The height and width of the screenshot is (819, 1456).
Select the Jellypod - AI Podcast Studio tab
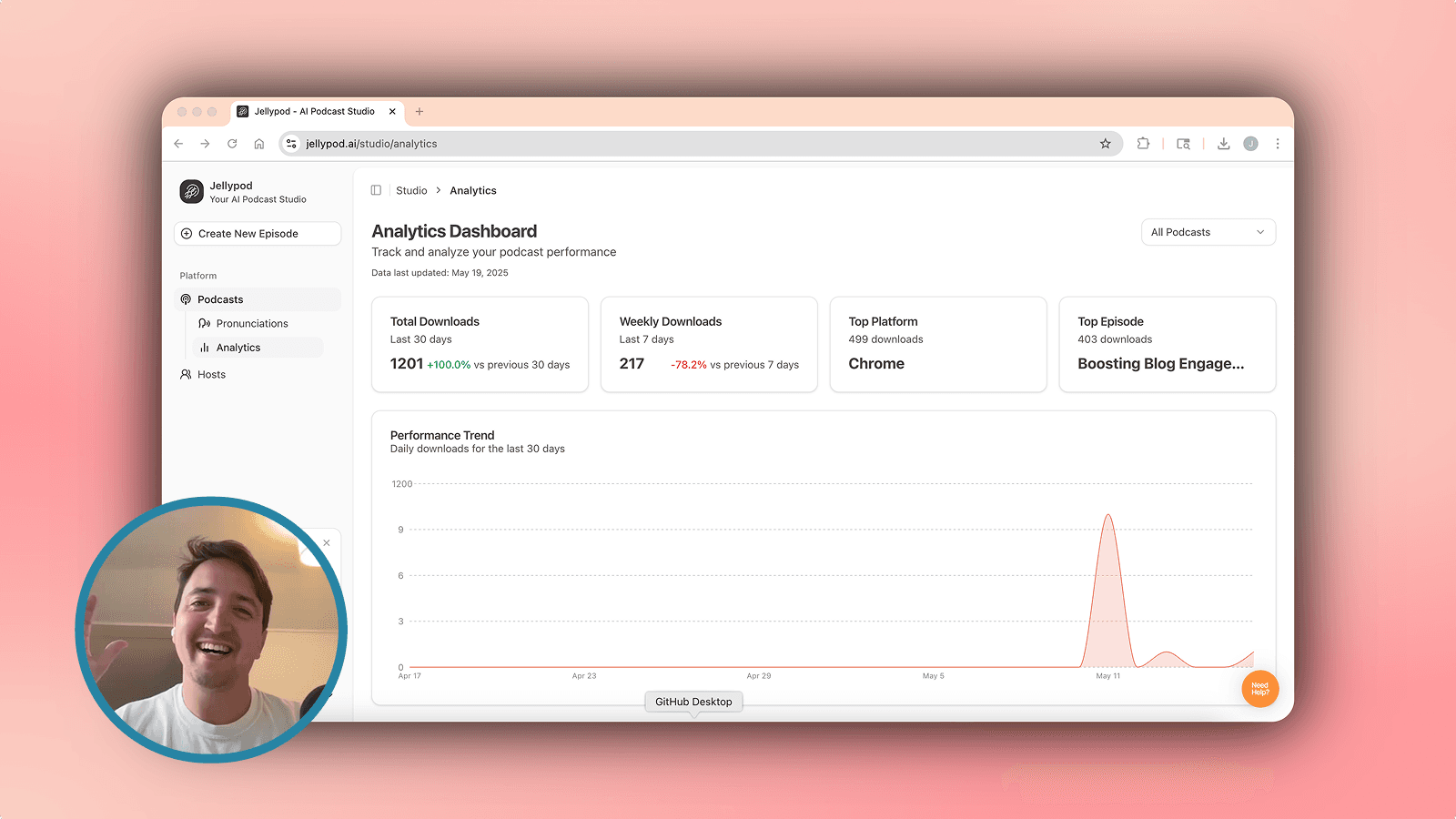tap(315, 112)
